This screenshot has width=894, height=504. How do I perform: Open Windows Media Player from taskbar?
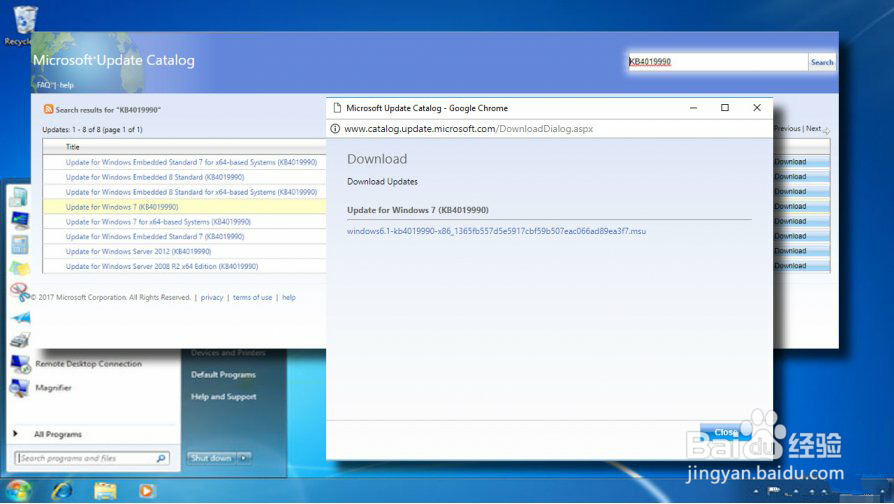click(147, 490)
